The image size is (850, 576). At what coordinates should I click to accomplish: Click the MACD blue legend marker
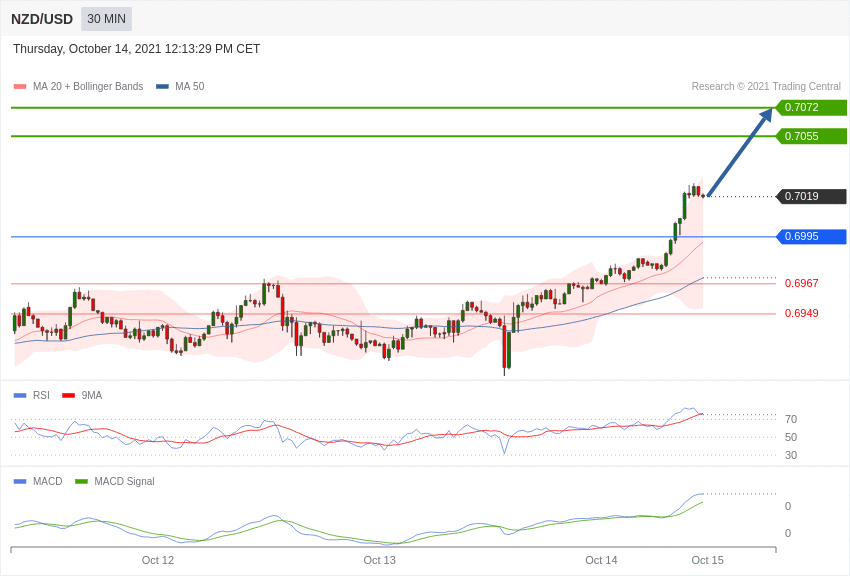tap(20, 481)
